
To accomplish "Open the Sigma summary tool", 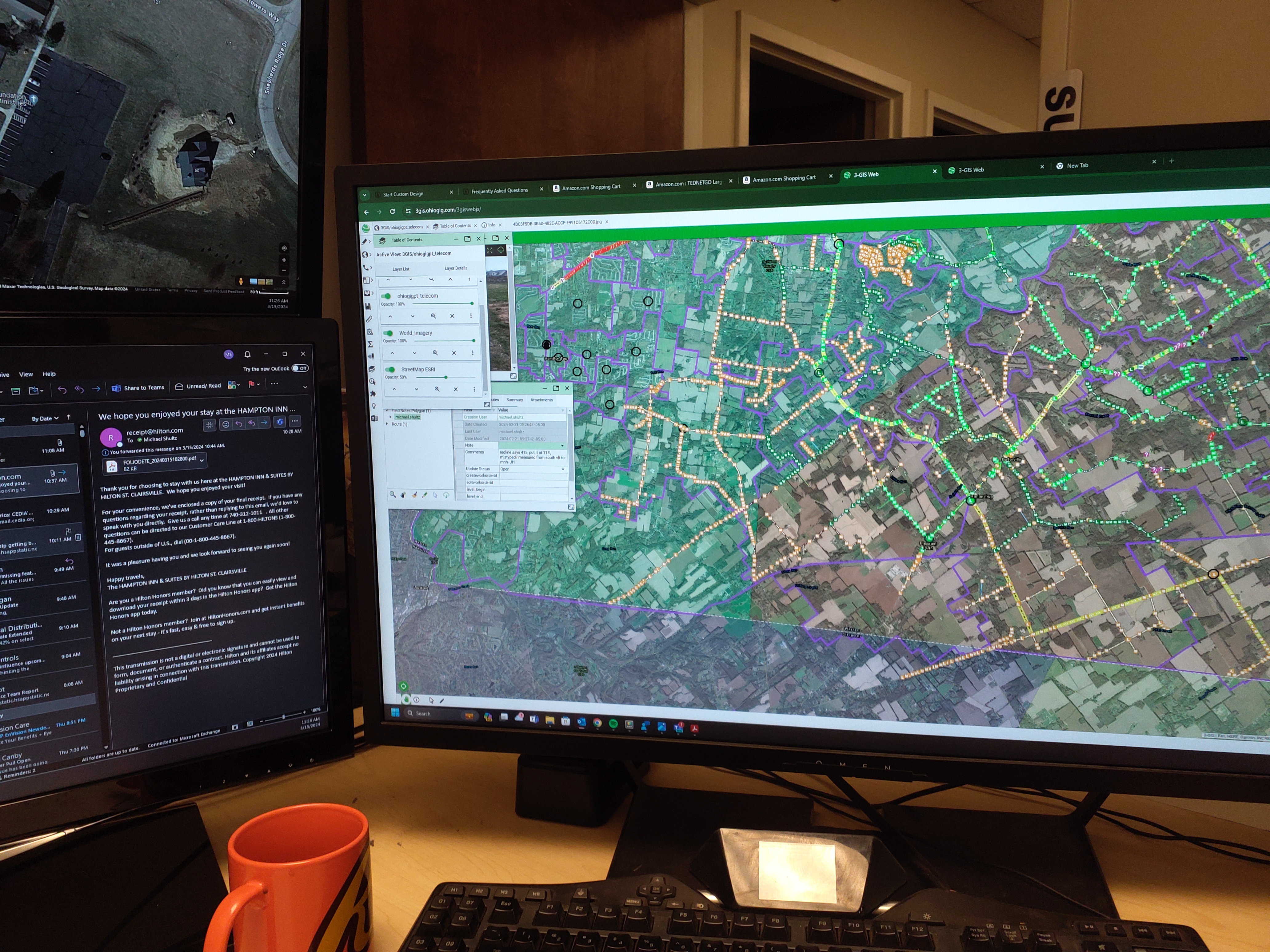I will [370, 344].
